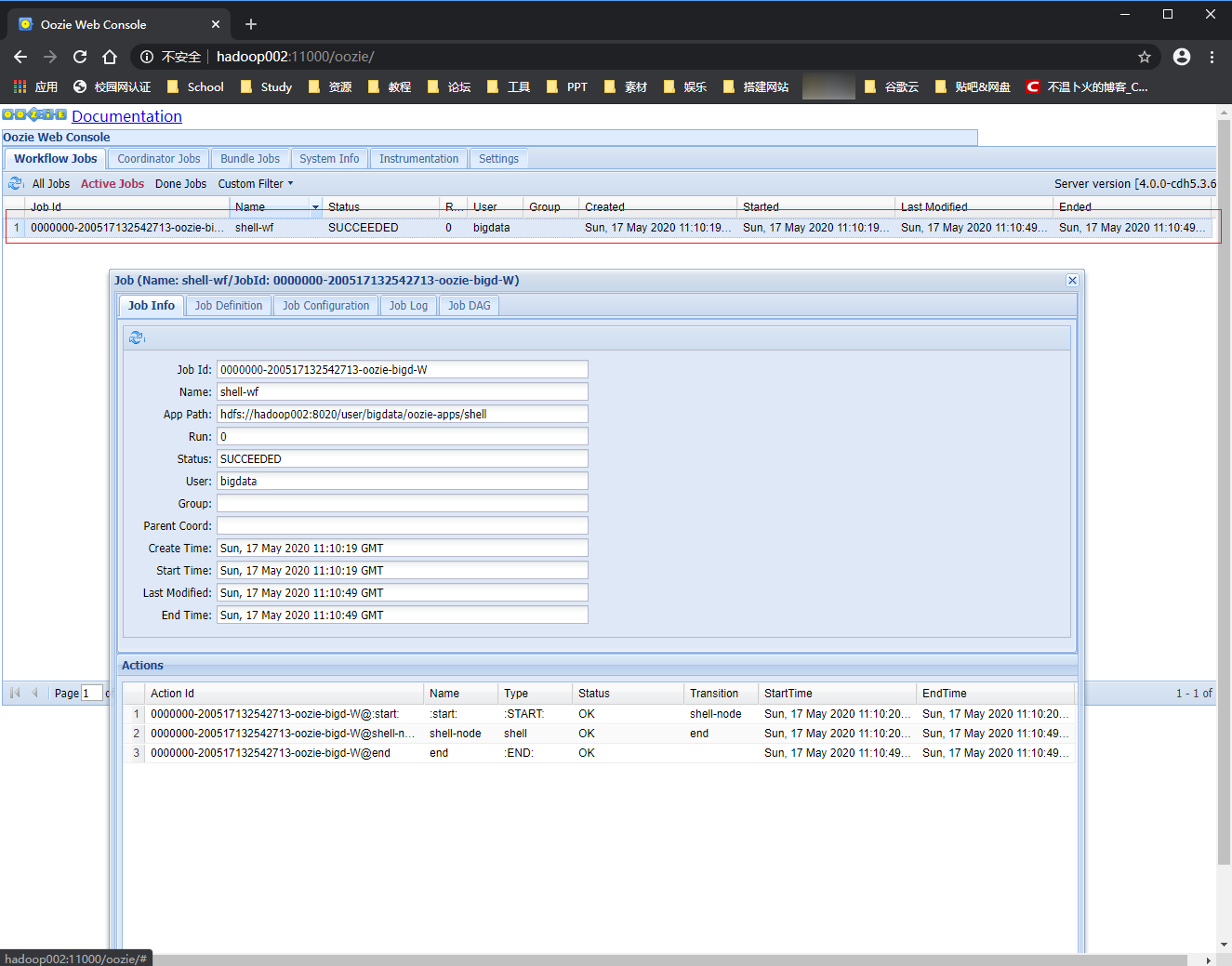Click the Page number input box

[x=91, y=693]
